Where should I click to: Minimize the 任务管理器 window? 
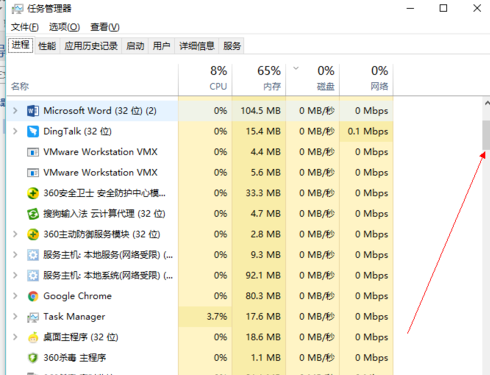[410, 8]
